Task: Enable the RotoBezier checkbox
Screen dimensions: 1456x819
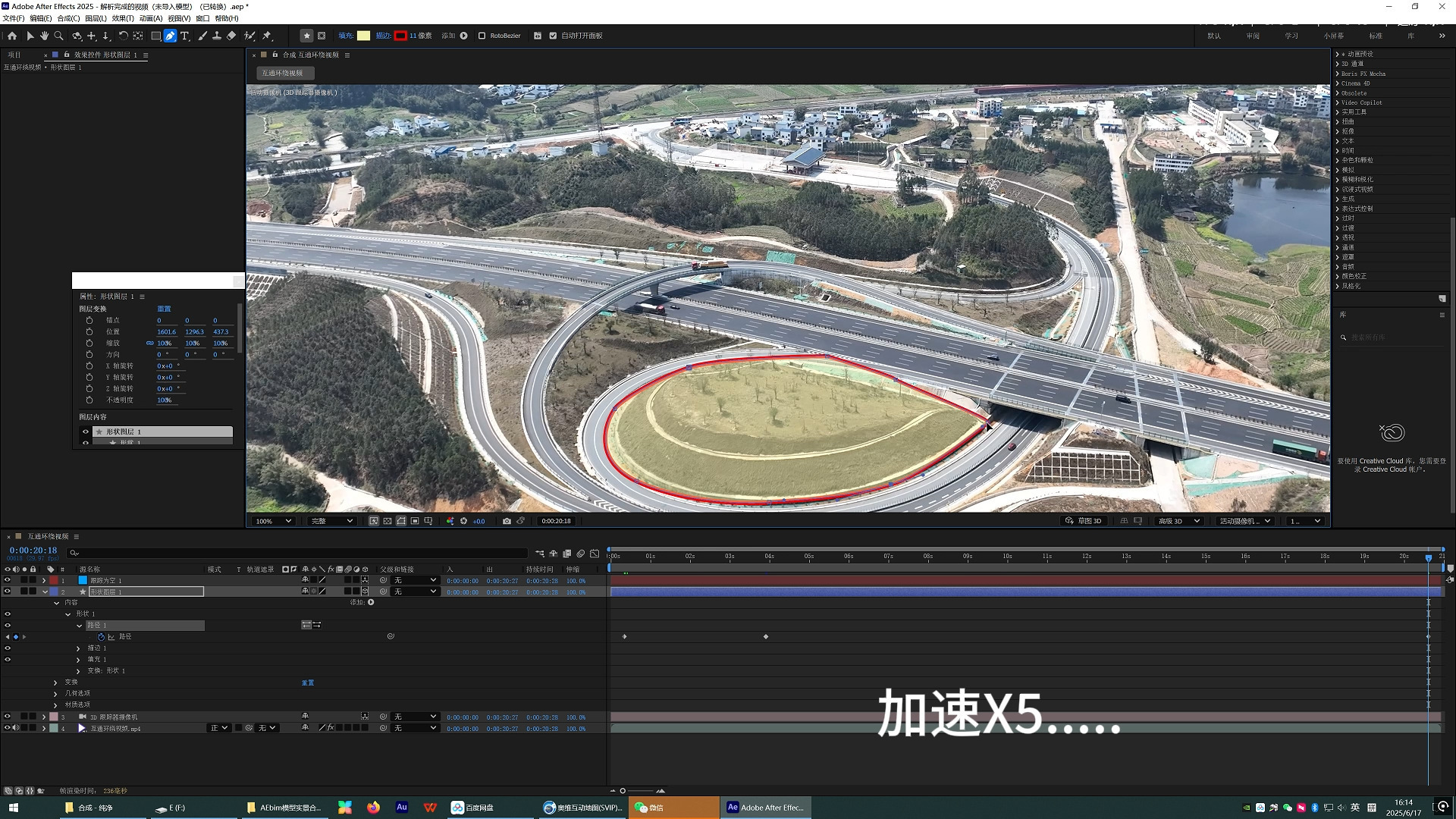Action: pyautogui.click(x=482, y=36)
